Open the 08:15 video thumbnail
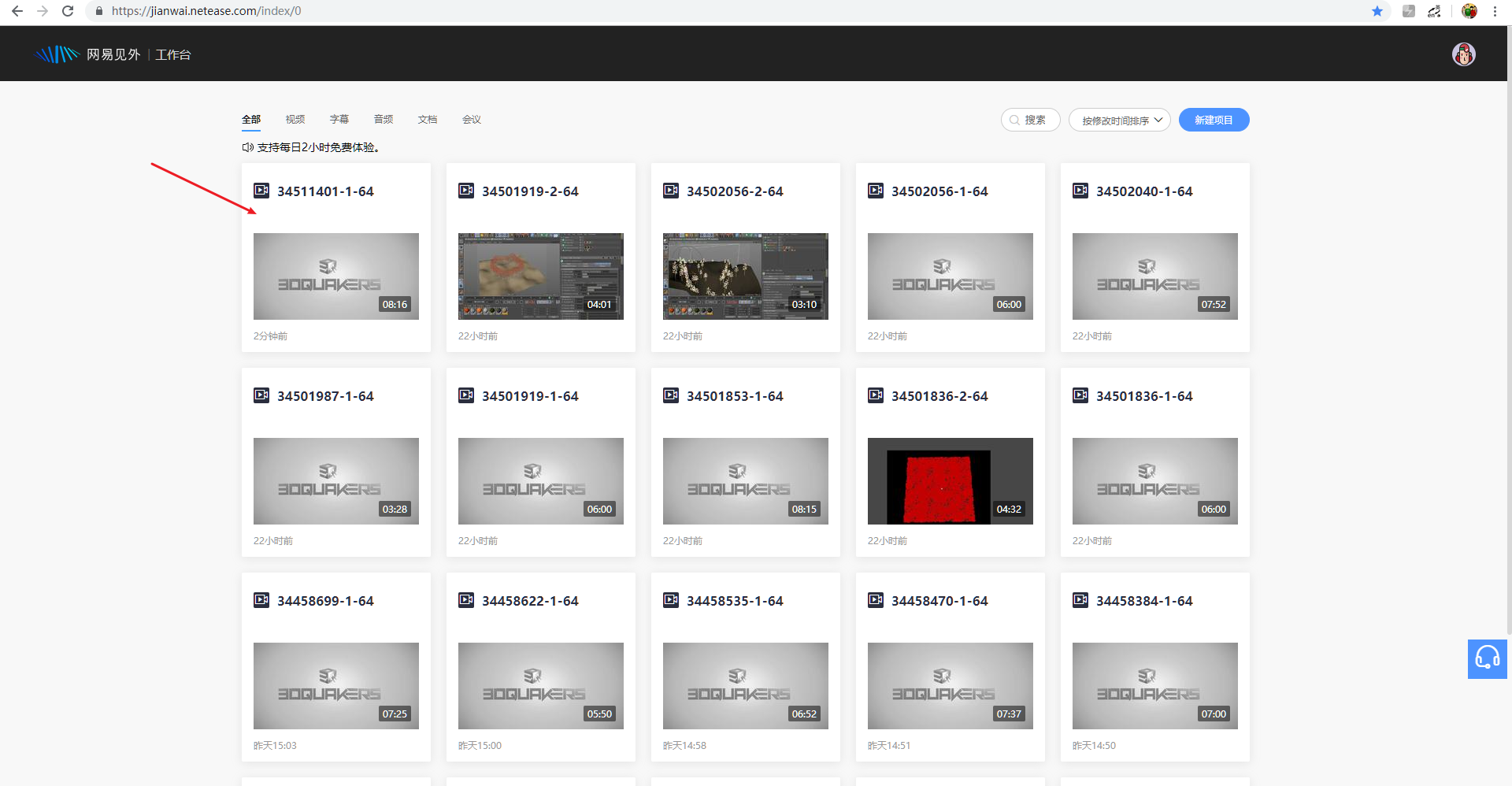1512x786 pixels. click(746, 481)
